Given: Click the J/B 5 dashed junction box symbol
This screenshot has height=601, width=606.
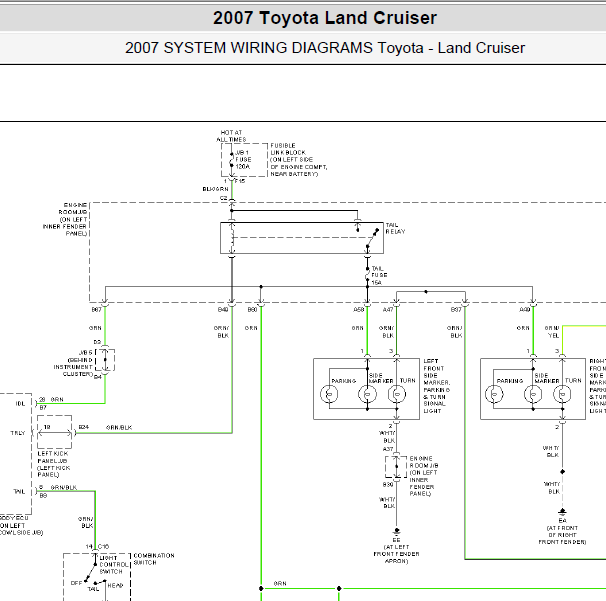Looking at the screenshot, I should coord(105,360).
